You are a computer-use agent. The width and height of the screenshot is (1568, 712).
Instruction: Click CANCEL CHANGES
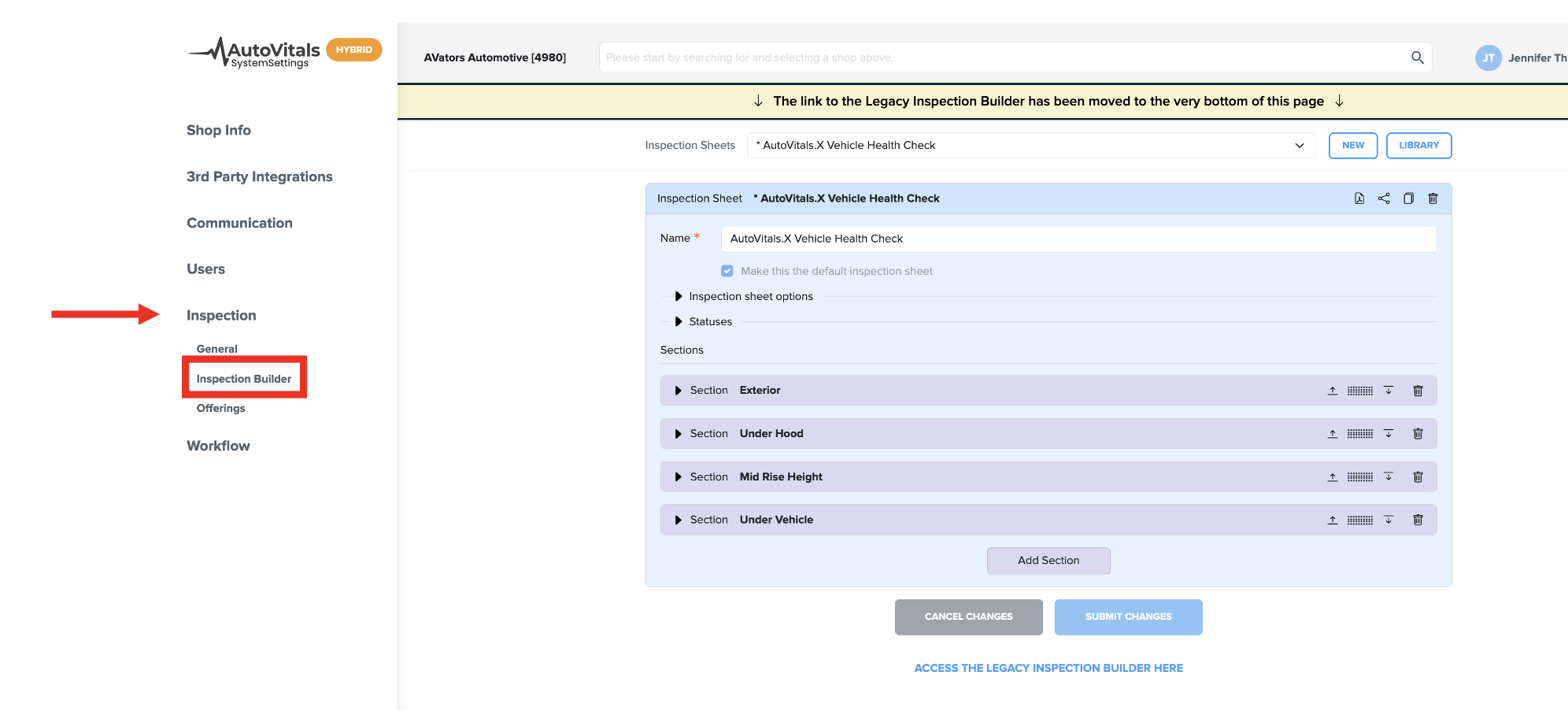click(968, 617)
